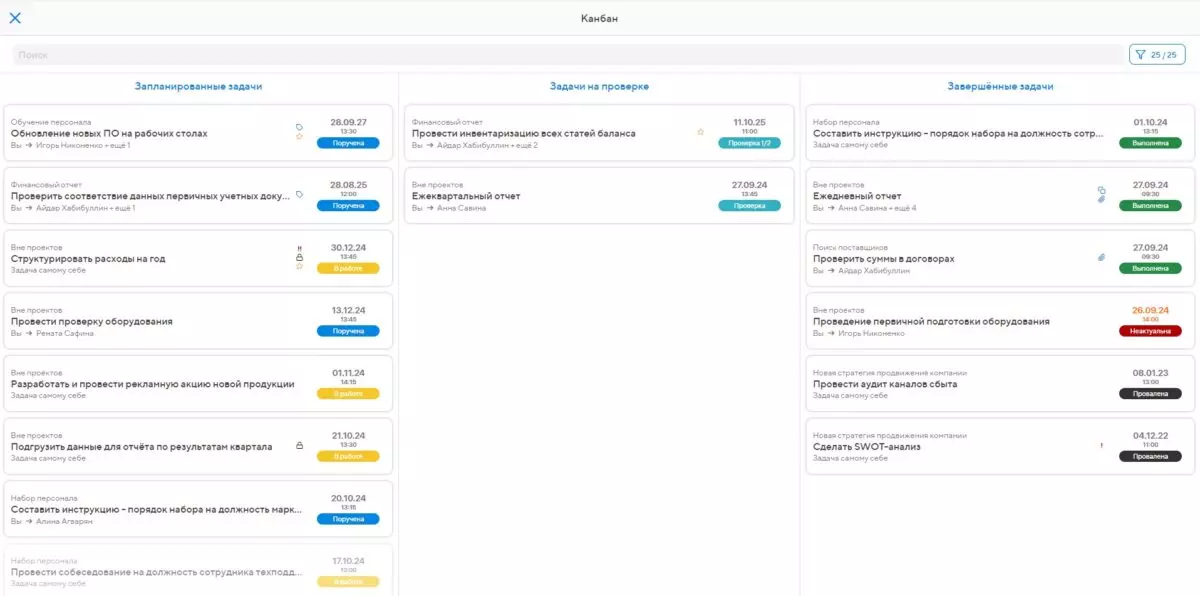Open task Подгрузить данные для отчёта

tap(141, 447)
